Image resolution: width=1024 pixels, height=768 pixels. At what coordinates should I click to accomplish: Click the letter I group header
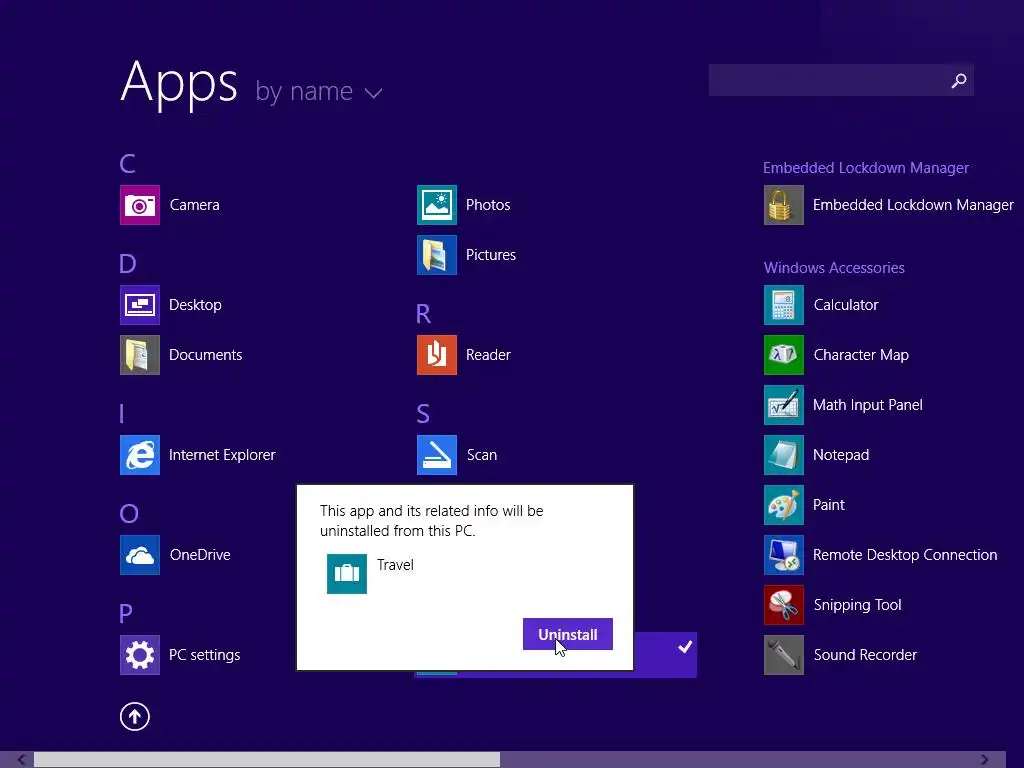click(x=122, y=414)
